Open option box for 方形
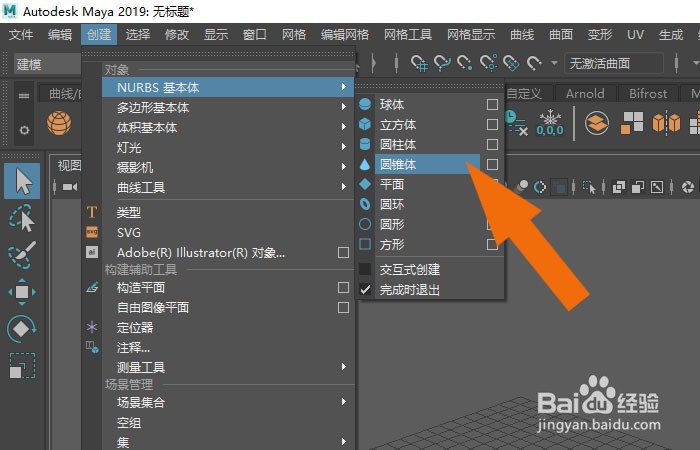 [492, 244]
